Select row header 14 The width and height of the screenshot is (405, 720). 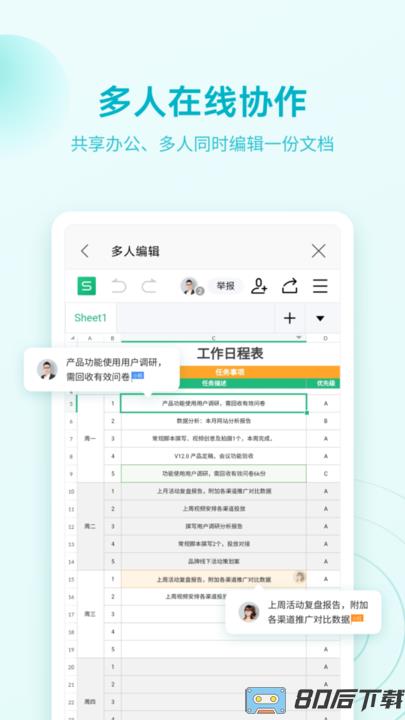71,562
